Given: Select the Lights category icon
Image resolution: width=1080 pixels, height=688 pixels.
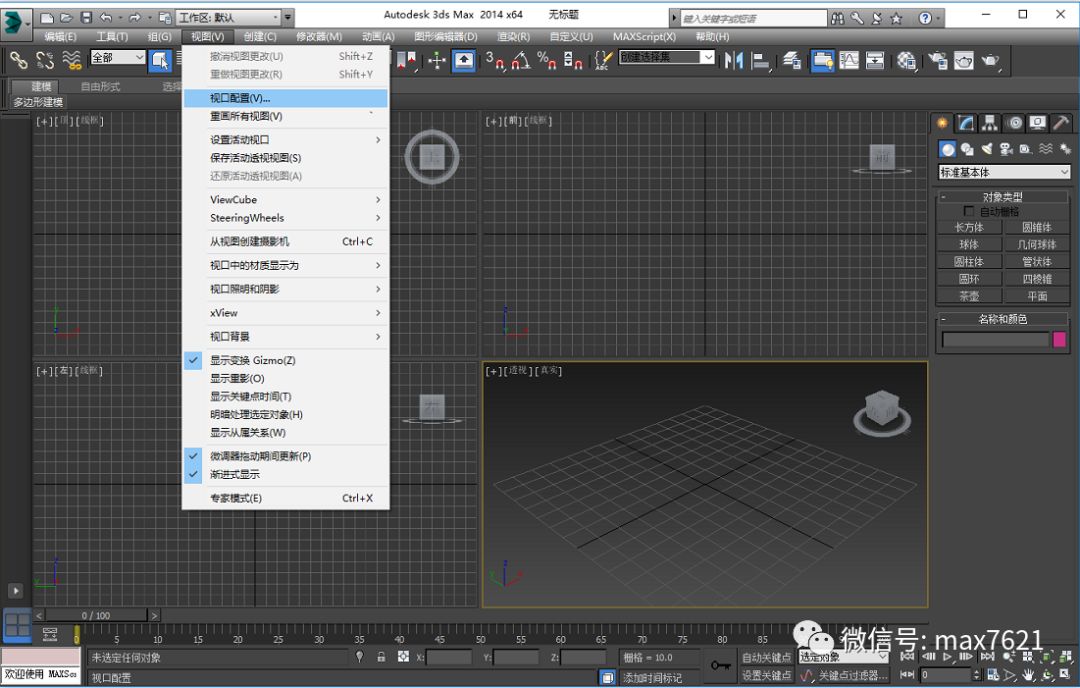Looking at the screenshot, I should [987, 149].
